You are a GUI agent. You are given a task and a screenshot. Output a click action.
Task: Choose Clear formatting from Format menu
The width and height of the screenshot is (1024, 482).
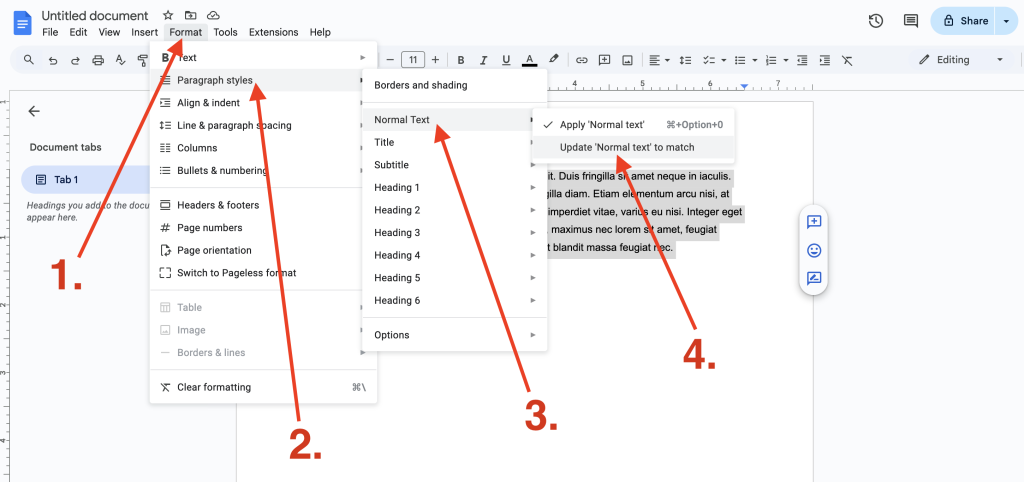(214, 388)
